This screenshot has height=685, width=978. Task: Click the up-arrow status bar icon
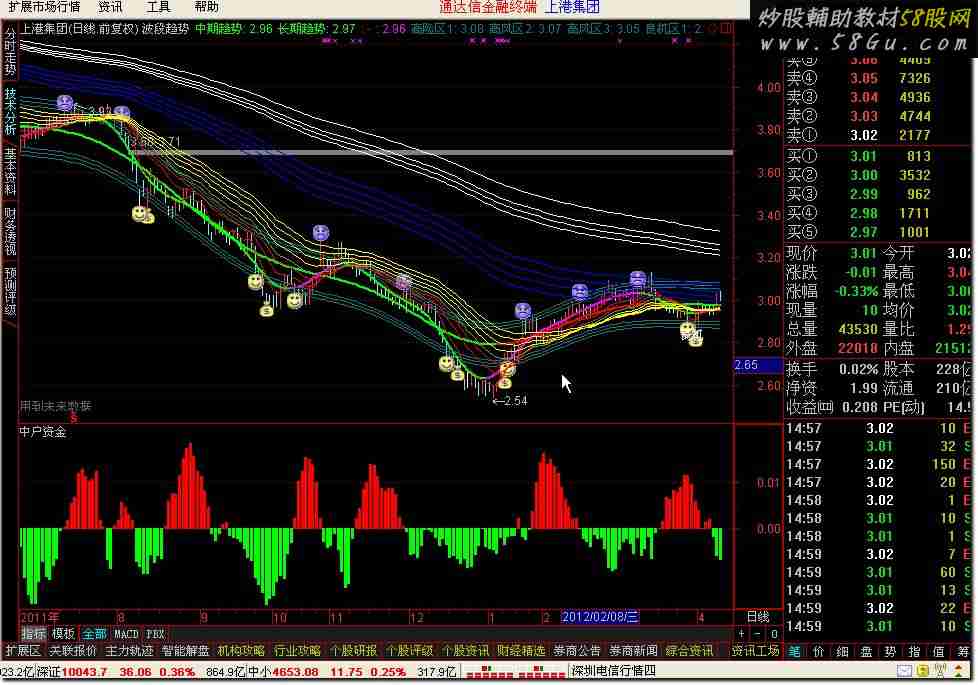point(959,671)
